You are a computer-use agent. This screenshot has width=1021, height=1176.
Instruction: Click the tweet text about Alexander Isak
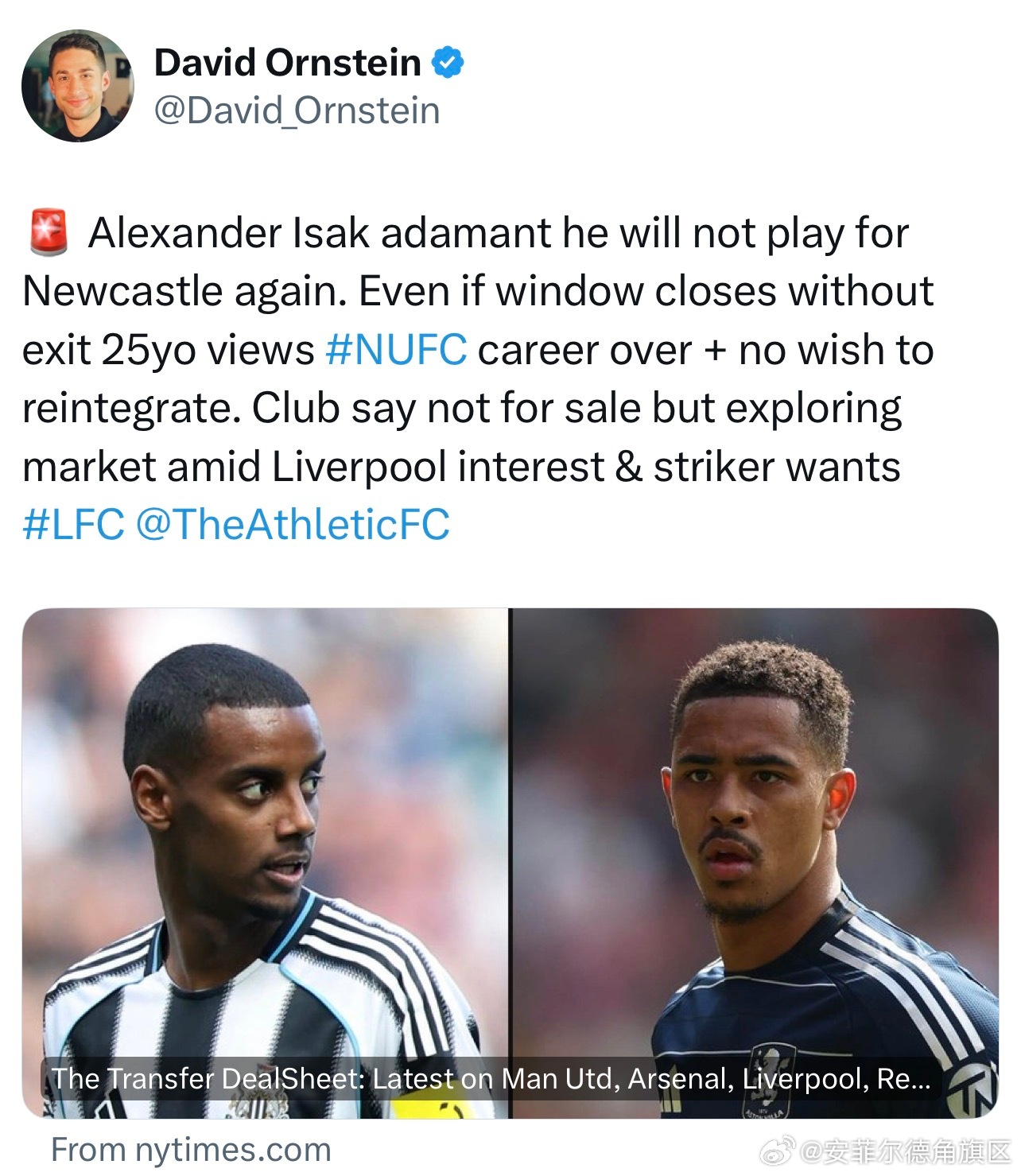click(477, 378)
